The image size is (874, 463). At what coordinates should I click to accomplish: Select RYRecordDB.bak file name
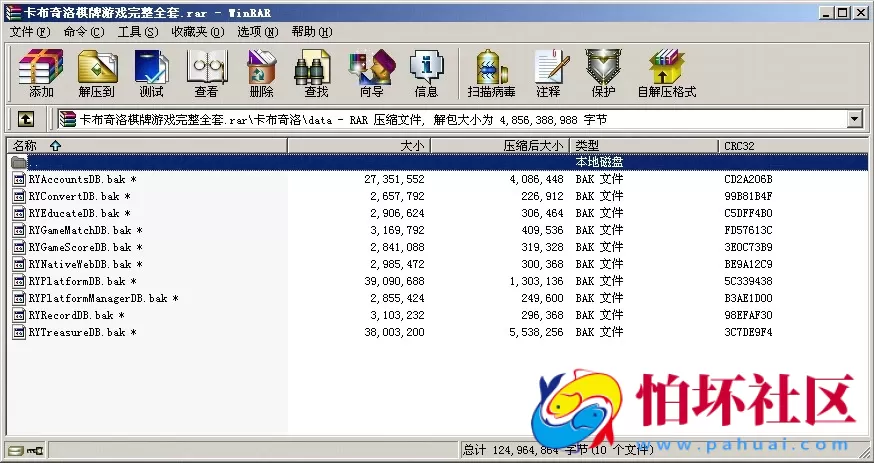pos(76,315)
